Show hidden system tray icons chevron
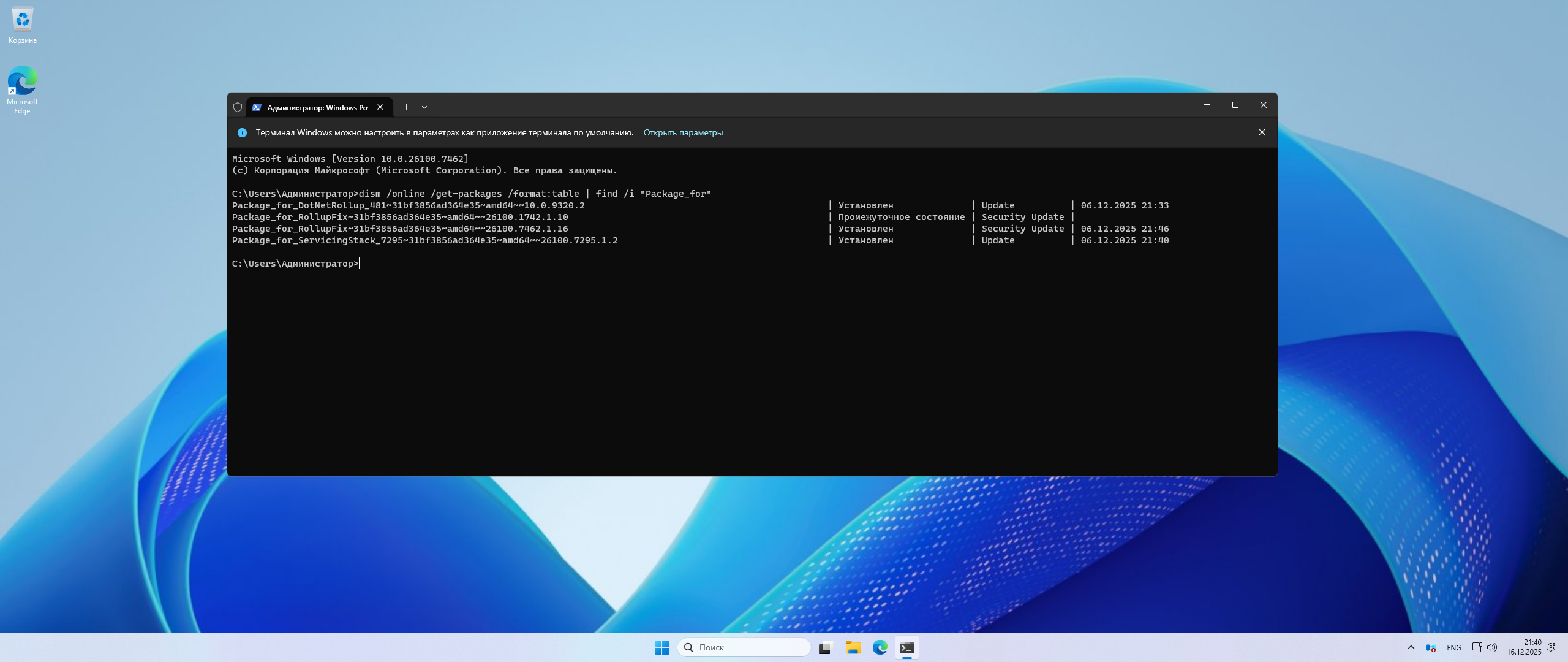The image size is (1568, 662). (1411, 647)
